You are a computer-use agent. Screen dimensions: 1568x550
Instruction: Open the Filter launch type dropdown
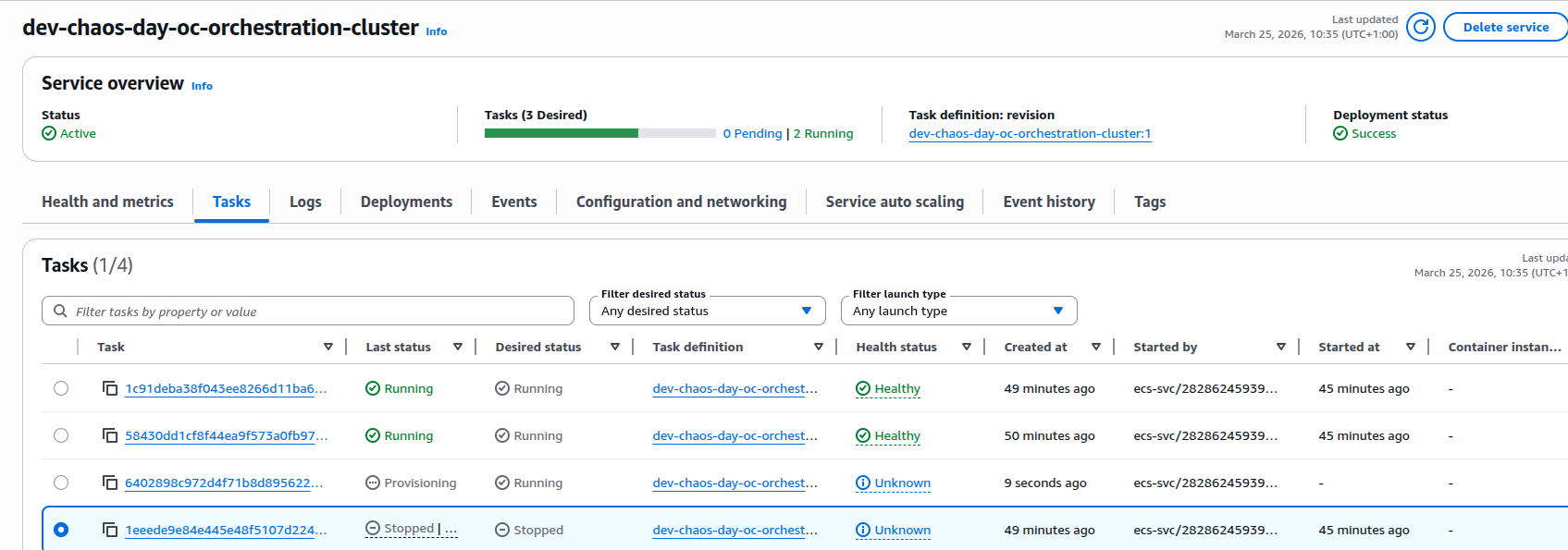(x=958, y=311)
